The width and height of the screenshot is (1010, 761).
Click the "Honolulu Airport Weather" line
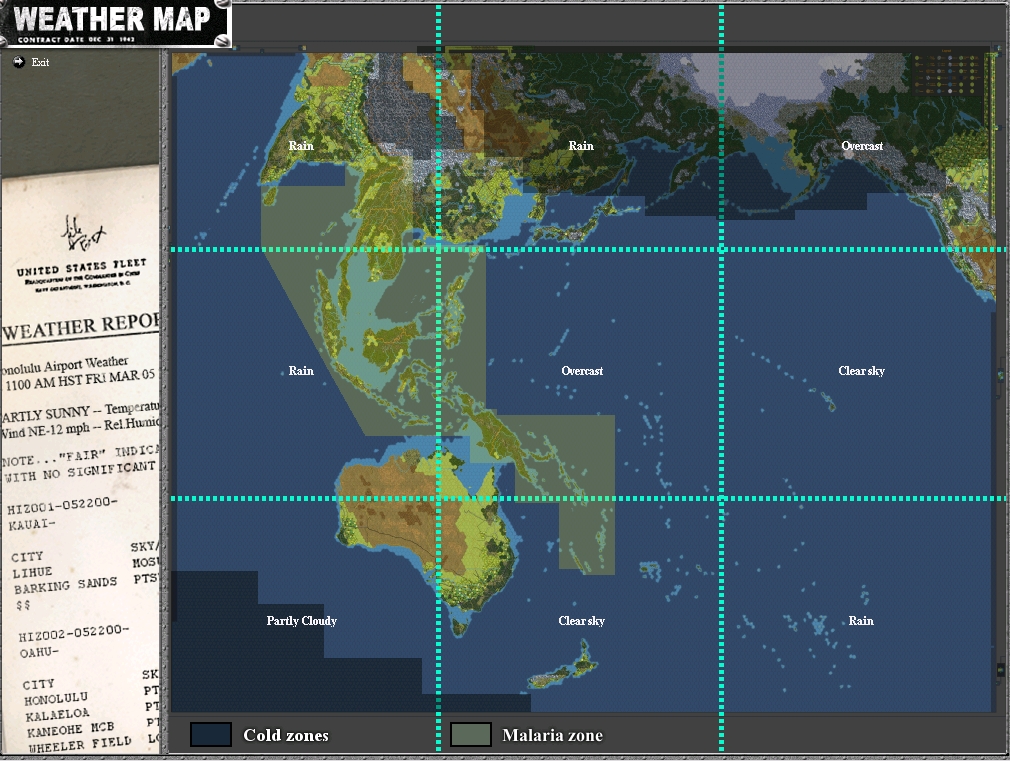coord(64,365)
